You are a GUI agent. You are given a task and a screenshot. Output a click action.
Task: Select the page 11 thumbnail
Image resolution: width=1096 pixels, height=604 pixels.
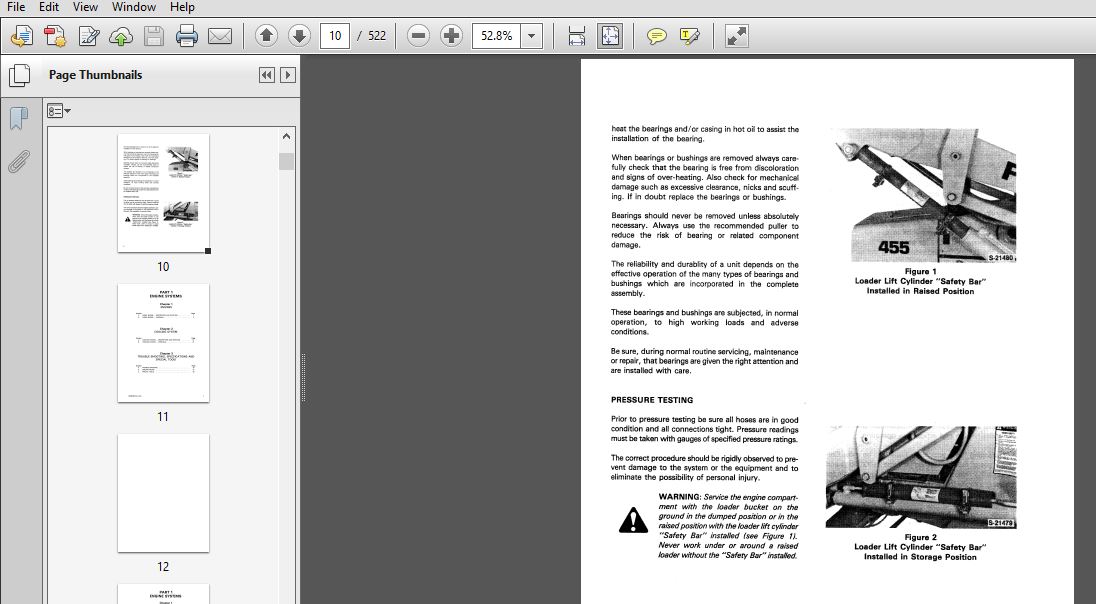click(164, 343)
